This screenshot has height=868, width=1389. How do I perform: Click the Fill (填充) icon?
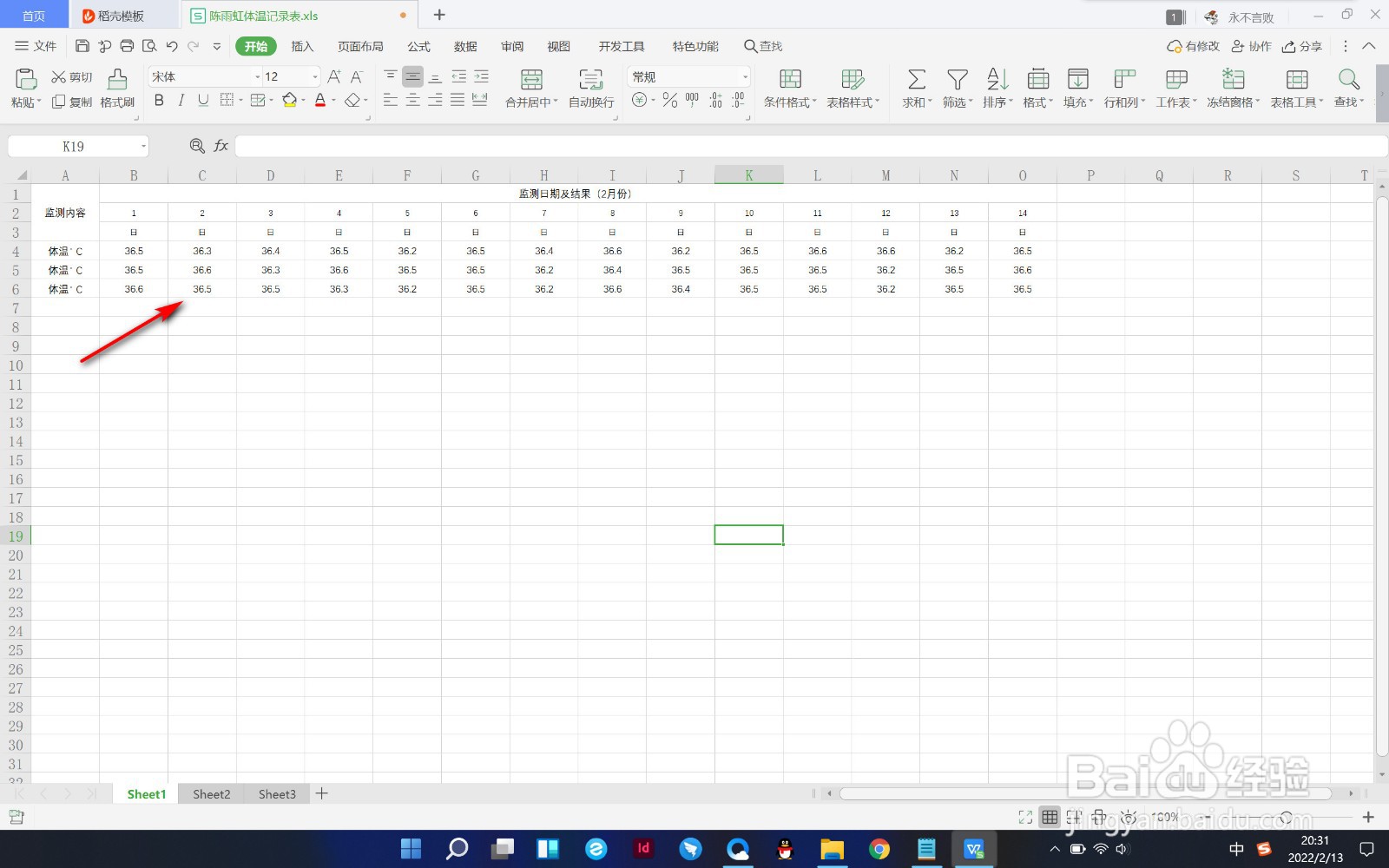click(1077, 80)
